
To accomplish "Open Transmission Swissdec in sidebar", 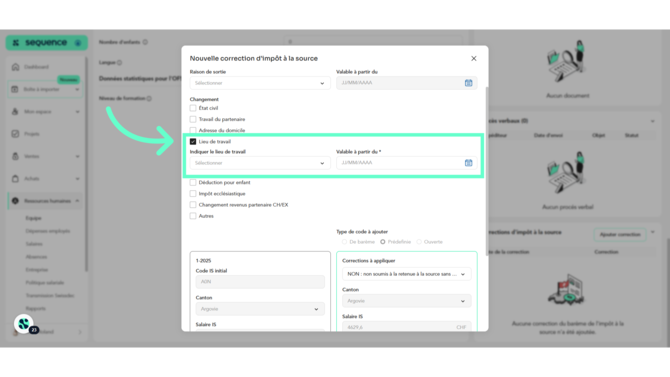I will (50, 295).
